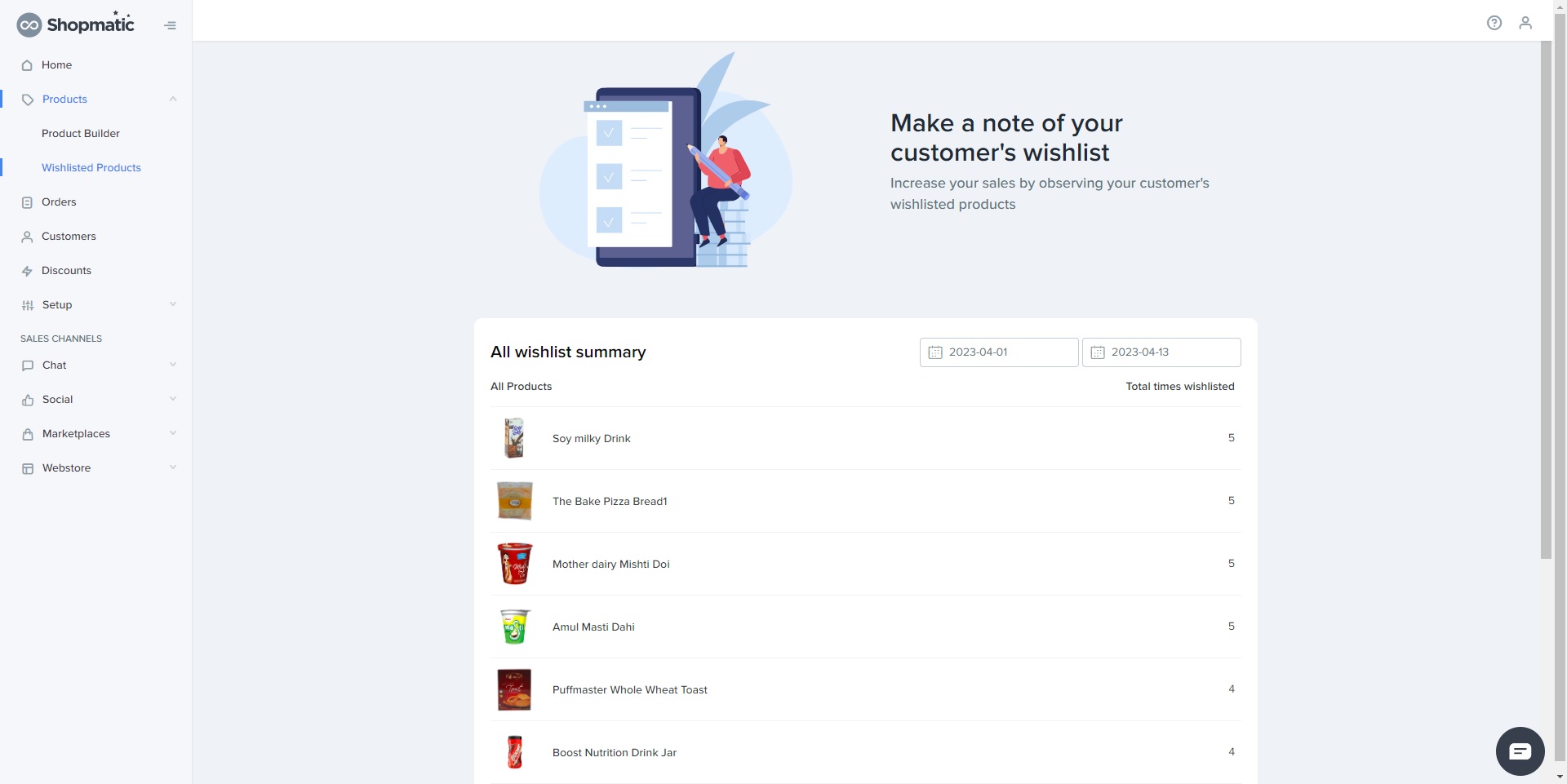Click the Boost Nutrition Drink Jar thumbnail
This screenshot has width=1567, height=784.
pos(514,752)
